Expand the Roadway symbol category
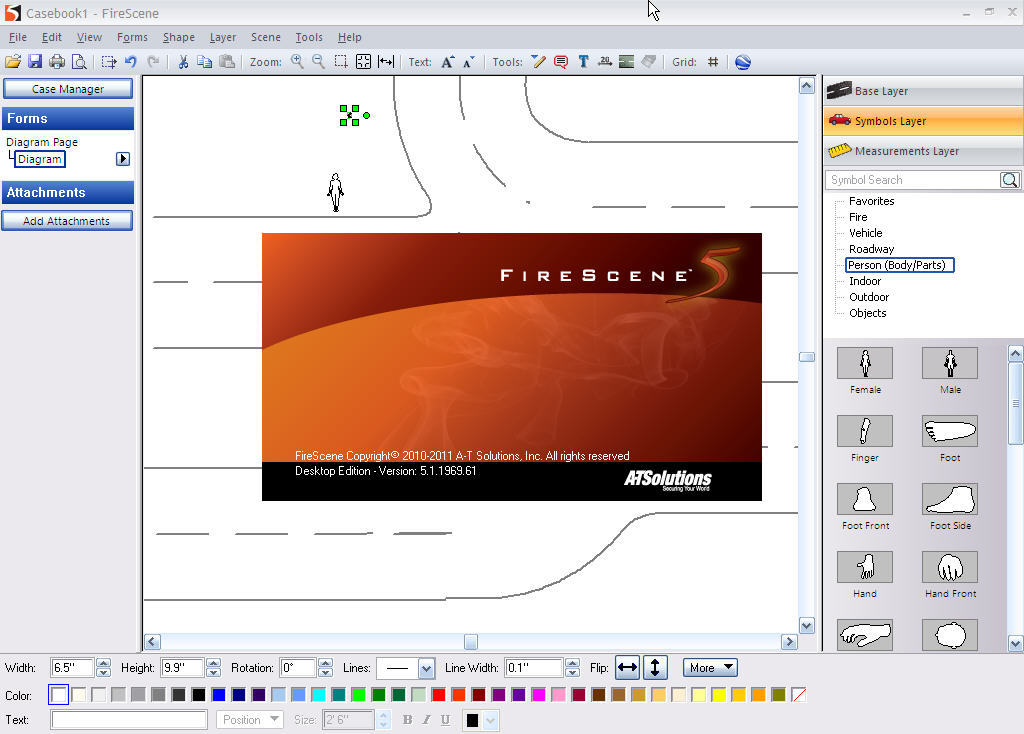 coord(871,249)
